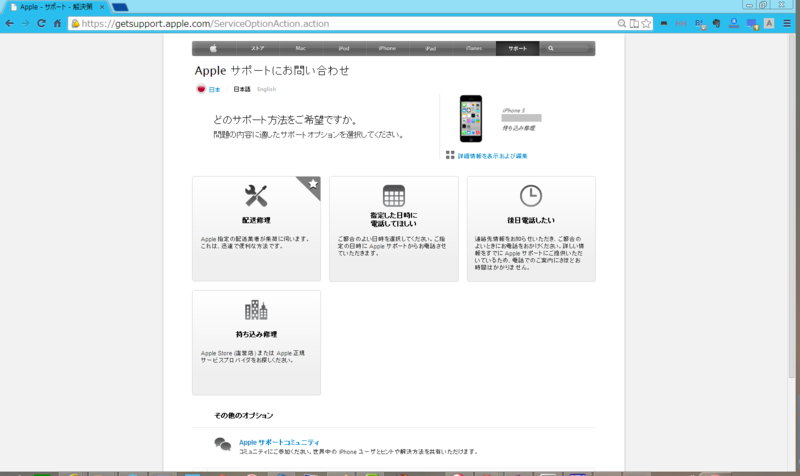Click the padlock icon in address bar
This screenshot has height=476, width=800.
(x=76, y=23)
